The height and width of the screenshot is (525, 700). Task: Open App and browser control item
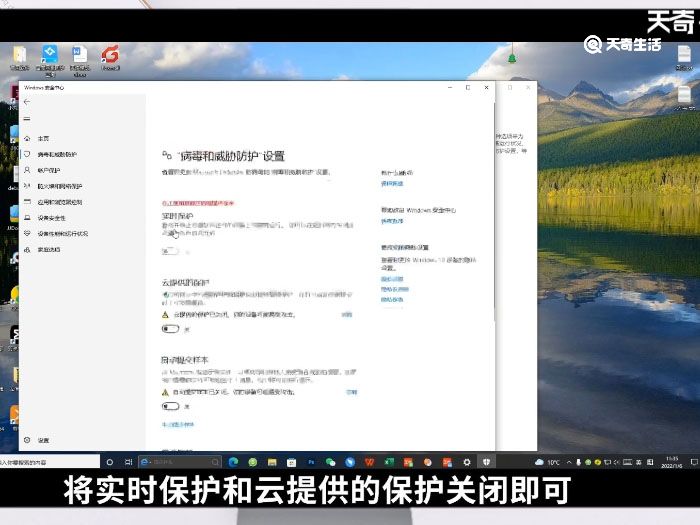point(60,202)
